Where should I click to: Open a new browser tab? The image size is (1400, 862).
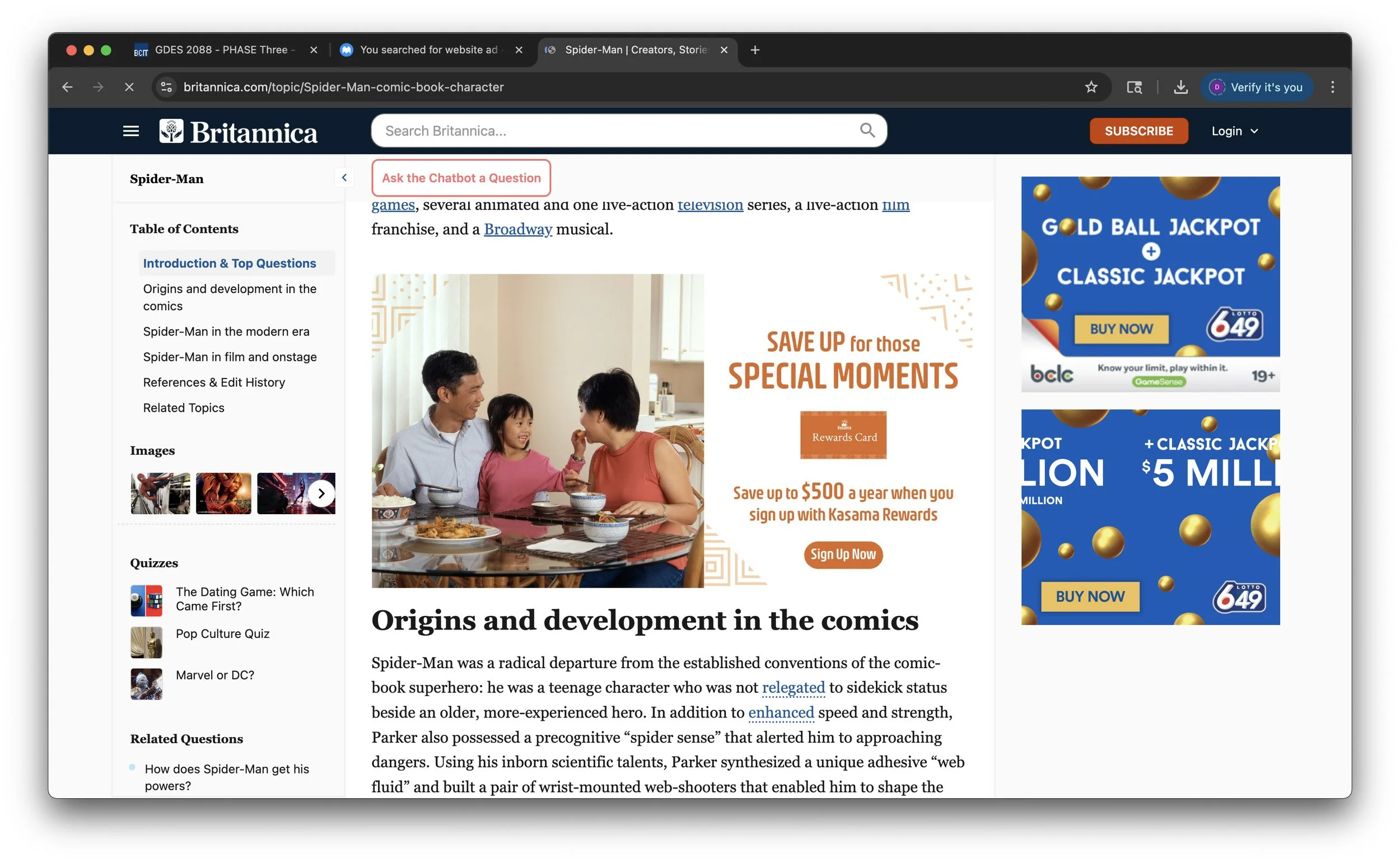click(x=755, y=50)
